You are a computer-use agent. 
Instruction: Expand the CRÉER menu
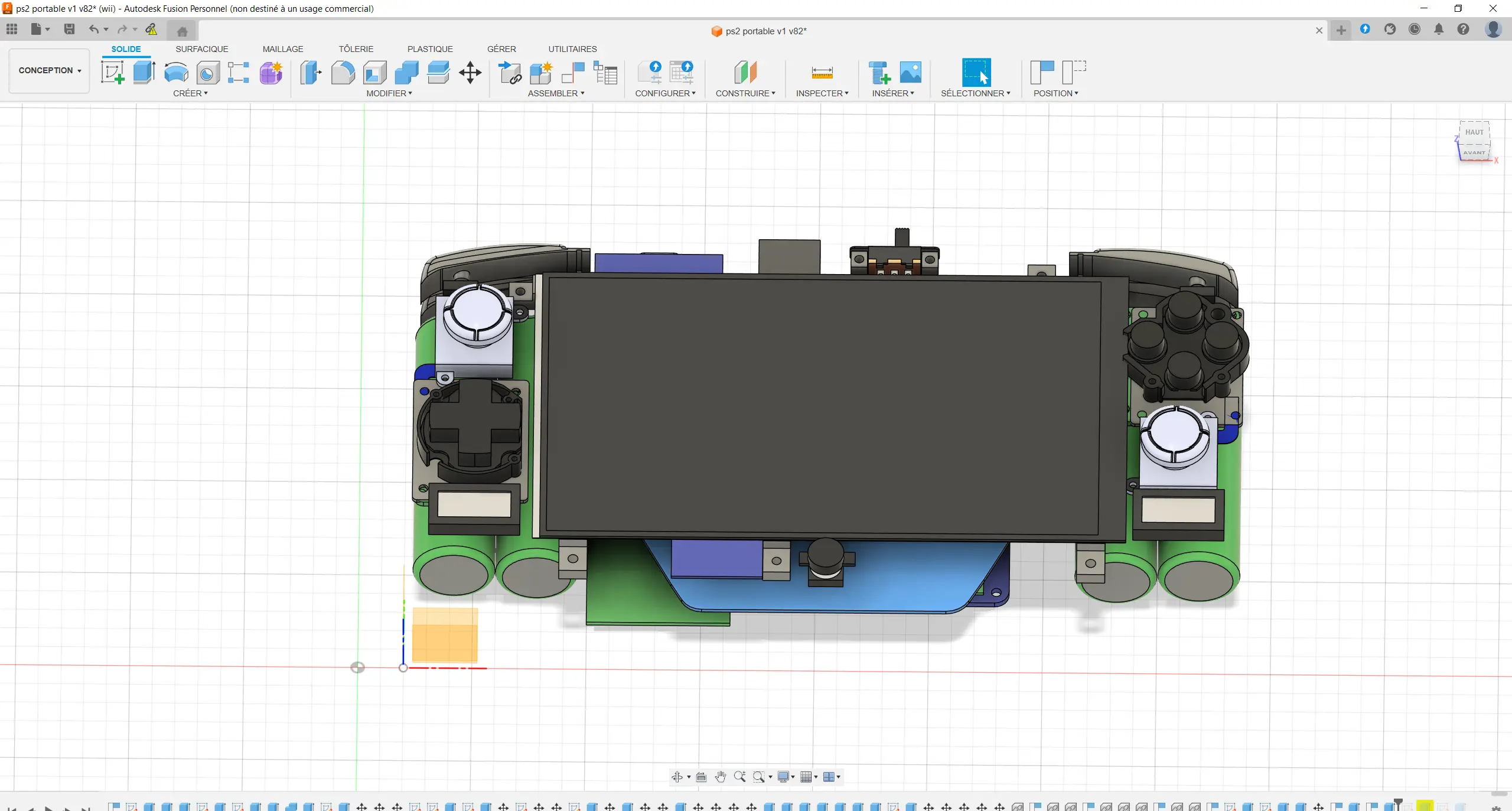coord(190,93)
